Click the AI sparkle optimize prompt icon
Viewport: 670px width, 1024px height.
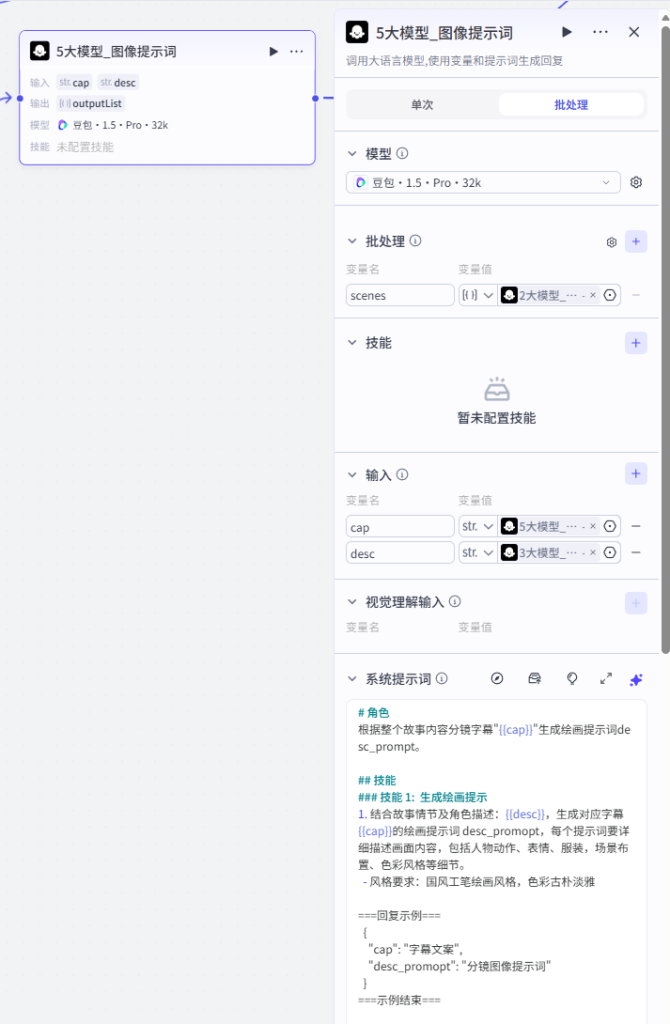pyautogui.click(x=636, y=680)
